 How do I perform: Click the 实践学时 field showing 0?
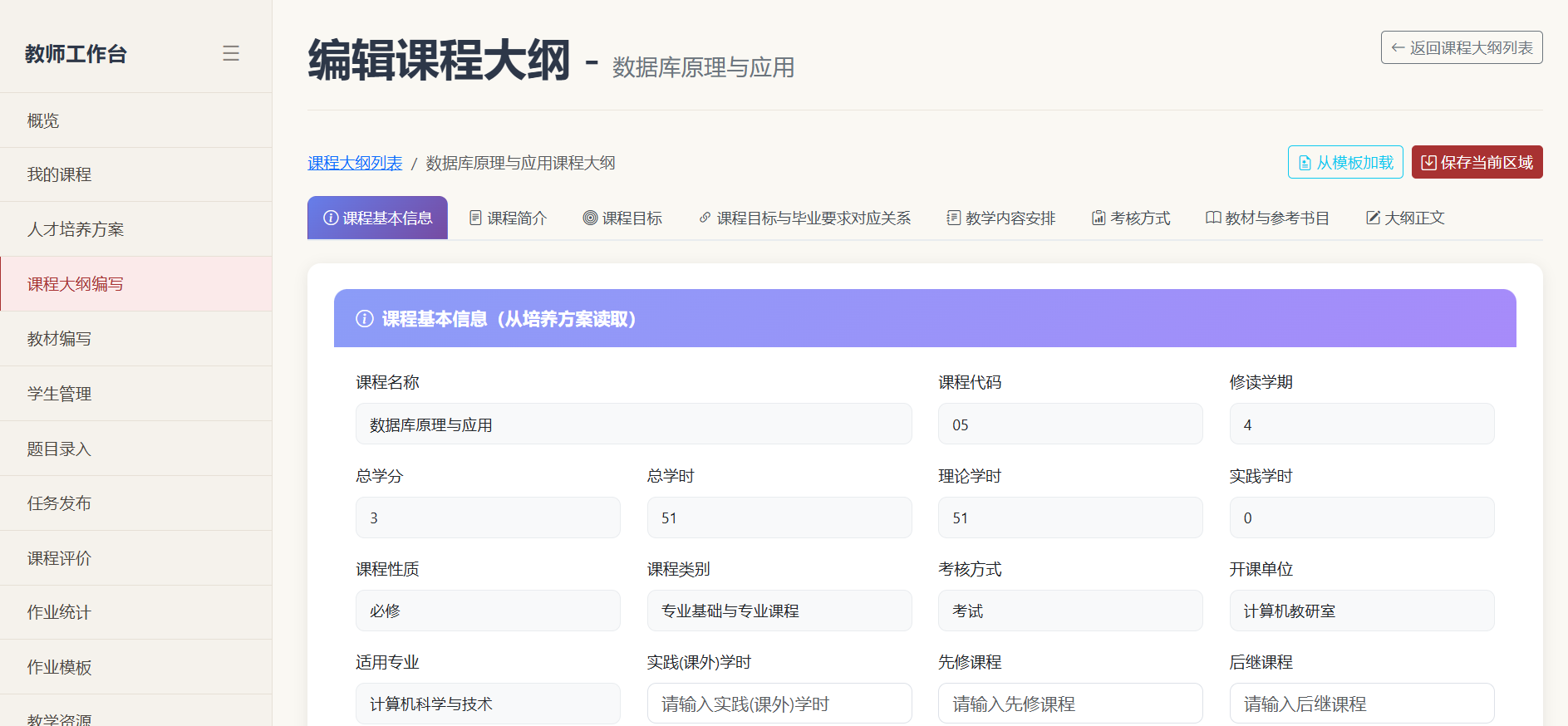coord(1362,518)
